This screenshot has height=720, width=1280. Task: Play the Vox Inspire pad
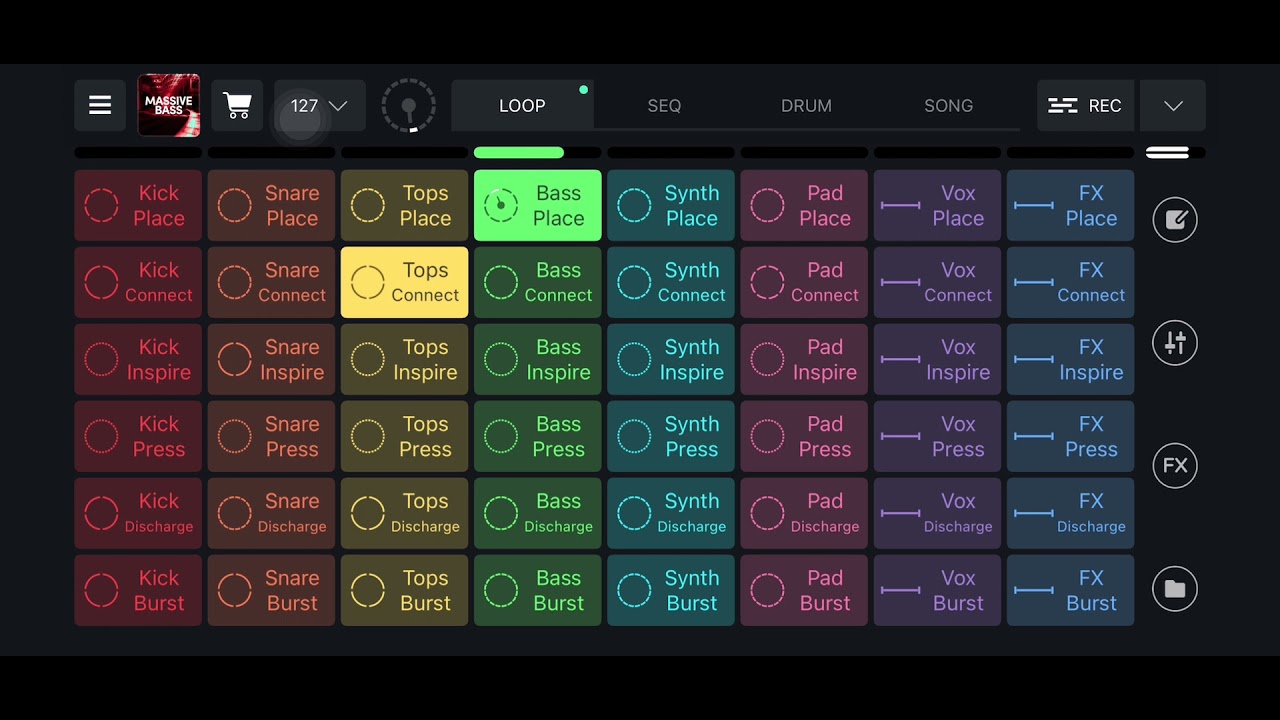click(x=937, y=359)
